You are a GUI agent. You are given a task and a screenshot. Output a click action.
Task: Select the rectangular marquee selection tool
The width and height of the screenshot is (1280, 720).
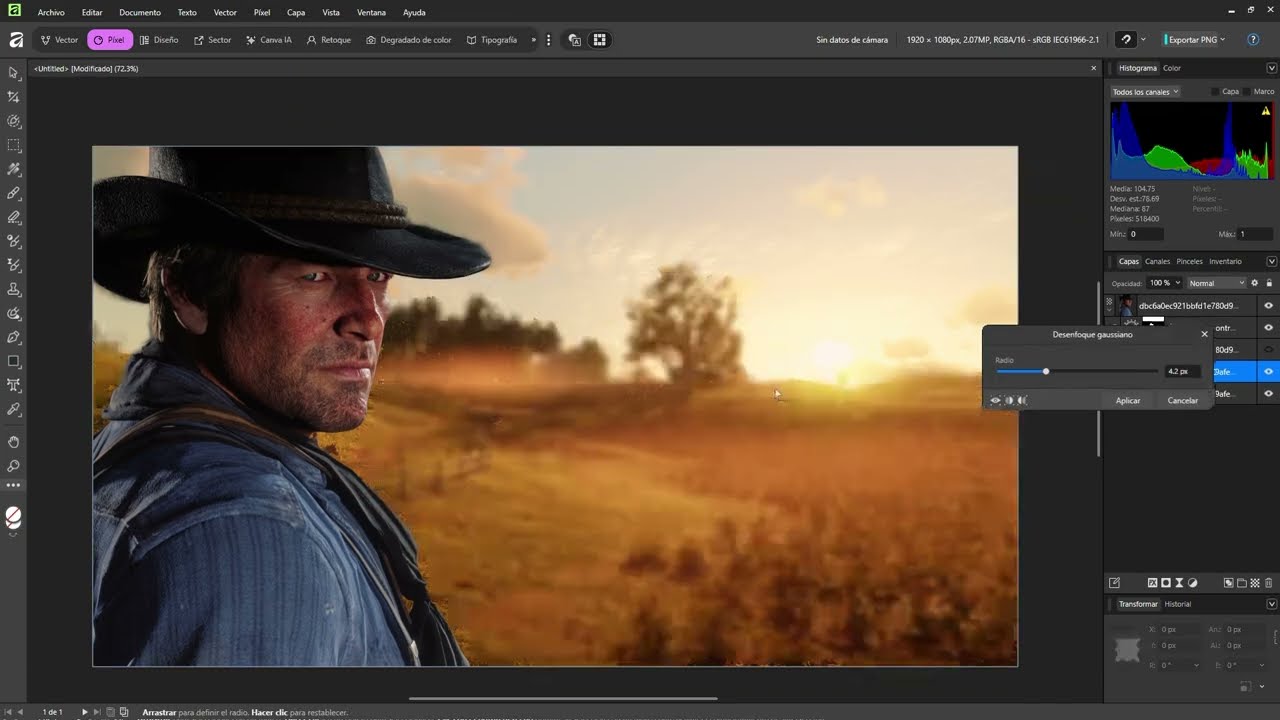[x=14, y=145]
